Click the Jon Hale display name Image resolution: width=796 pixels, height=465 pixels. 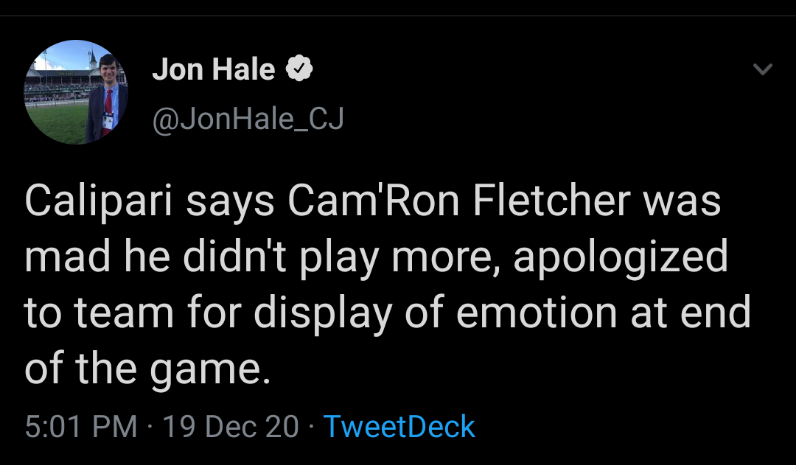click(215, 70)
